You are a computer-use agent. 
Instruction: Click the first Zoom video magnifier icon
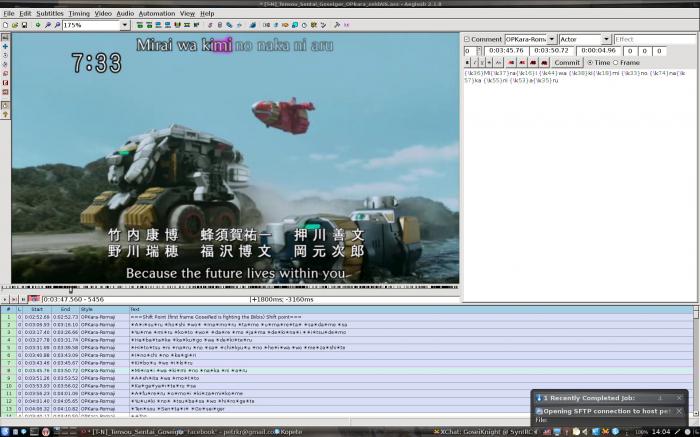point(48,25)
